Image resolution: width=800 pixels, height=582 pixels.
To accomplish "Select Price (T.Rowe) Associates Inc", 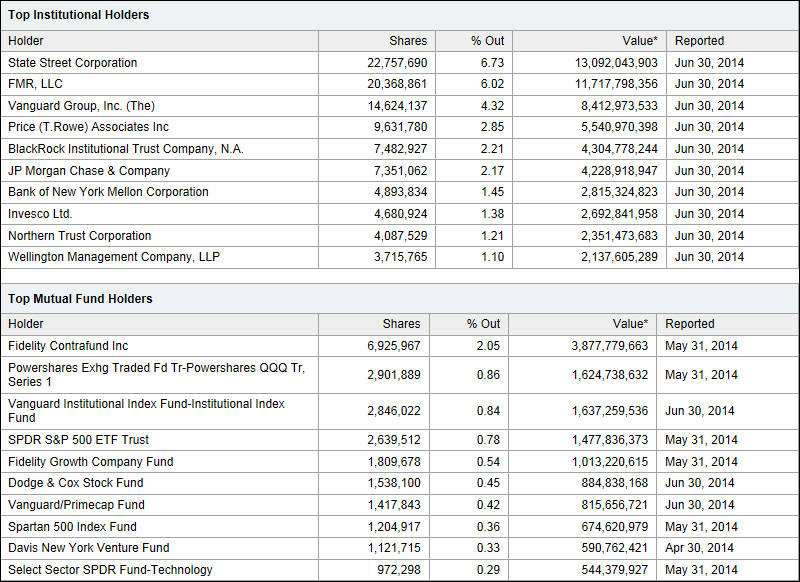I will pyautogui.click(x=88, y=126).
